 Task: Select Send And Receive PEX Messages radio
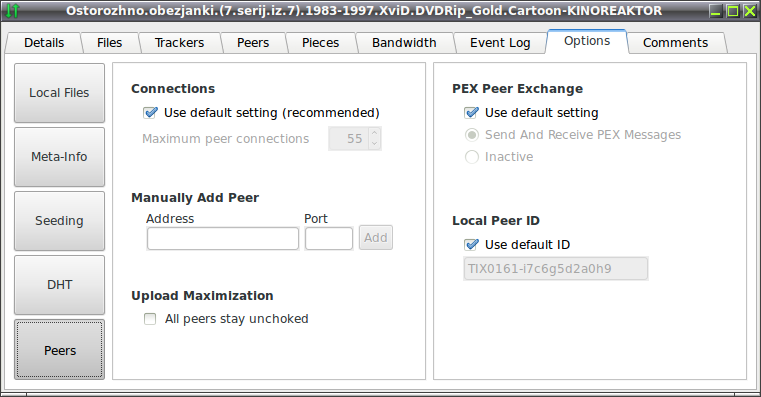[x=472, y=135]
